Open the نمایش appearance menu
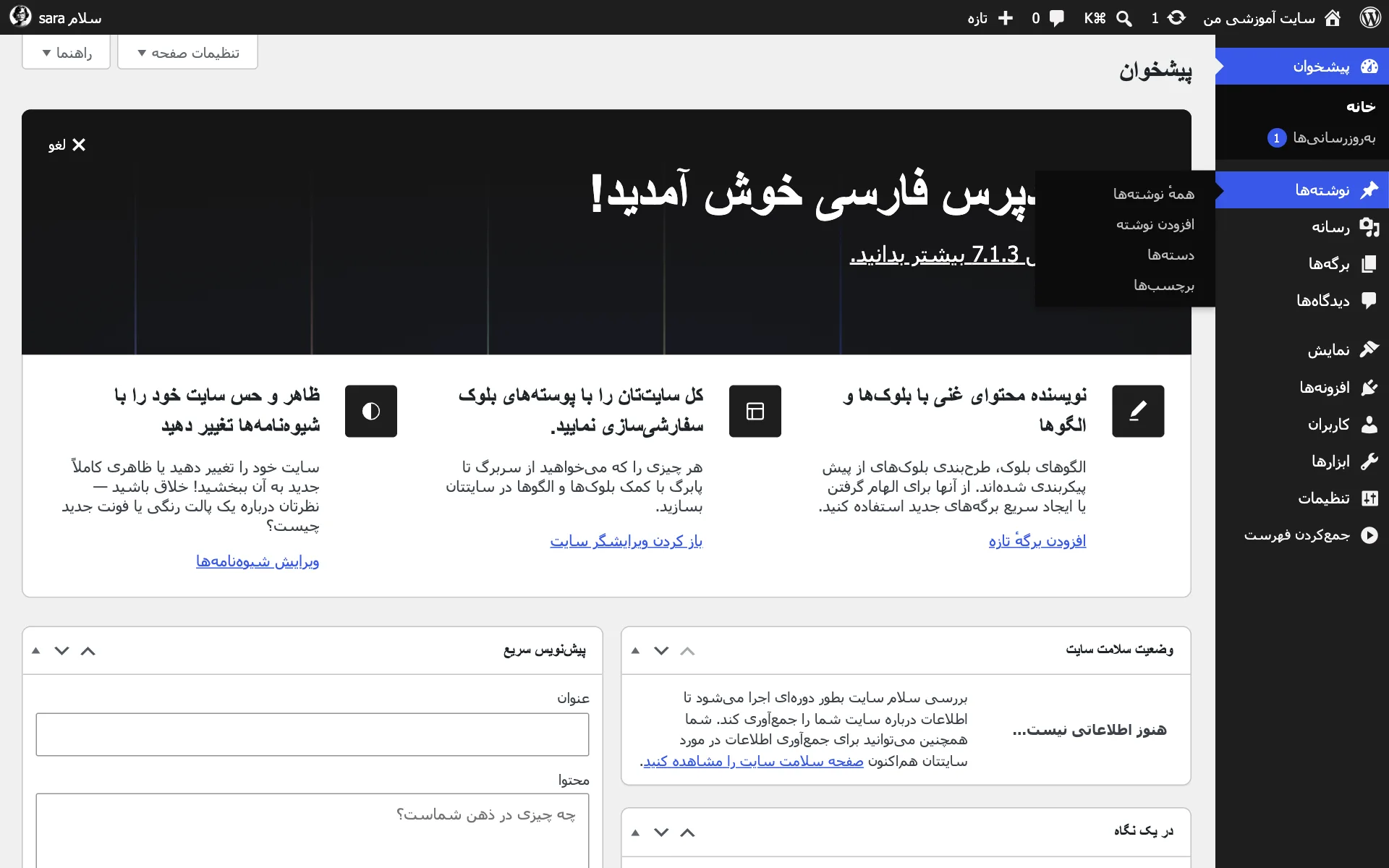1389x868 pixels. coord(1302,350)
